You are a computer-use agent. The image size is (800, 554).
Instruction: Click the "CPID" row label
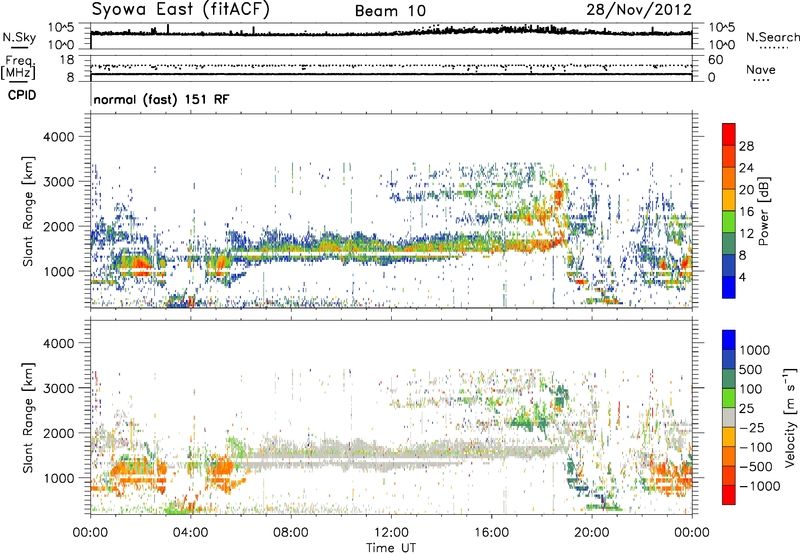pos(22,95)
